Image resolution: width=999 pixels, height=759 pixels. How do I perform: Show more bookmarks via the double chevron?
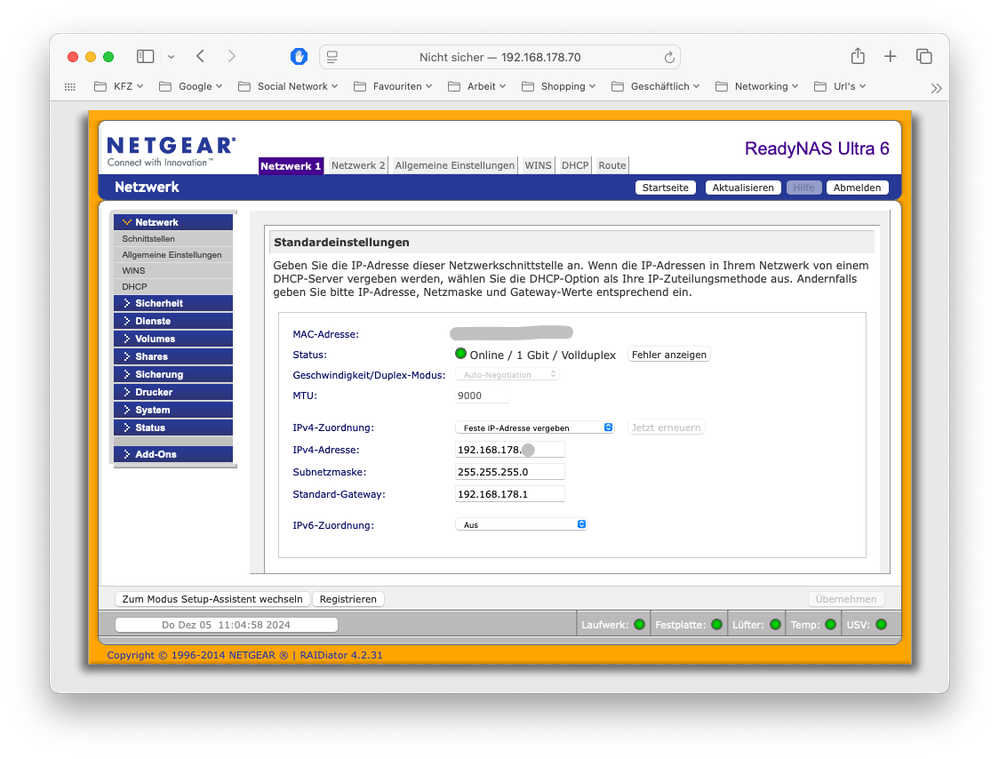pos(936,88)
